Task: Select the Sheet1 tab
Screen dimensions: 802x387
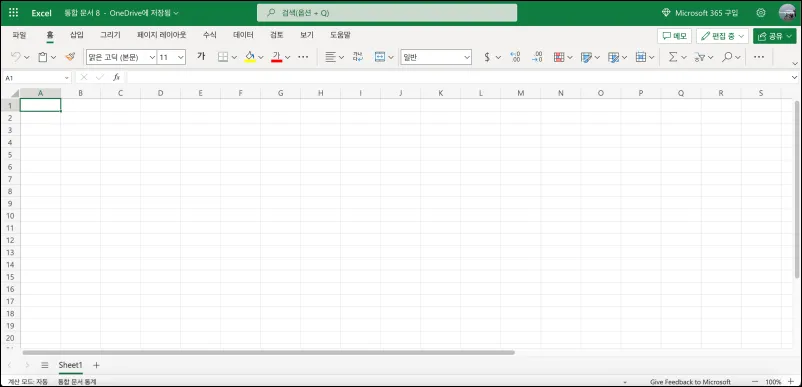Action: click(70, 365)
